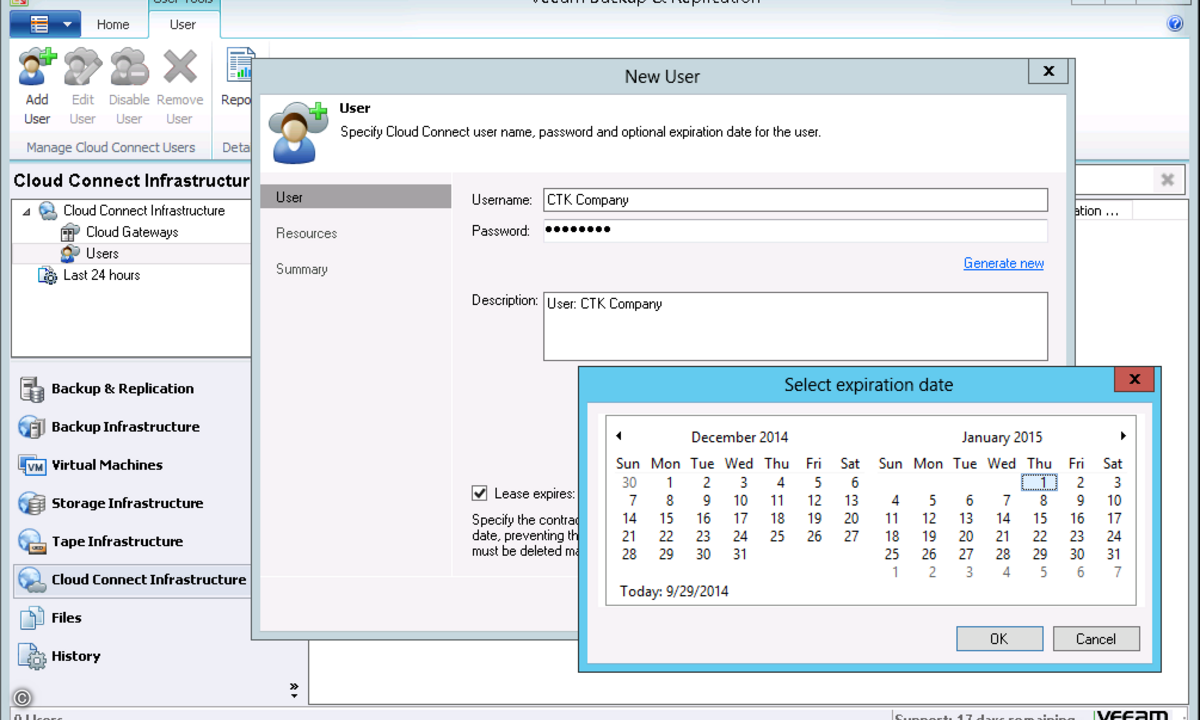
Task: Select Last 24 hours tree node
Action: [x=101, y=275]
